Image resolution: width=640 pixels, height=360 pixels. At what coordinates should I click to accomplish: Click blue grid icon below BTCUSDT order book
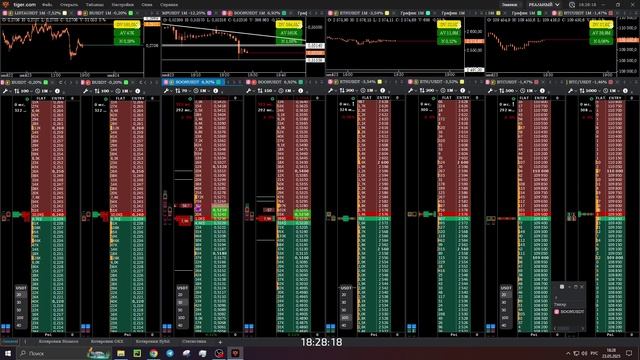490,327
